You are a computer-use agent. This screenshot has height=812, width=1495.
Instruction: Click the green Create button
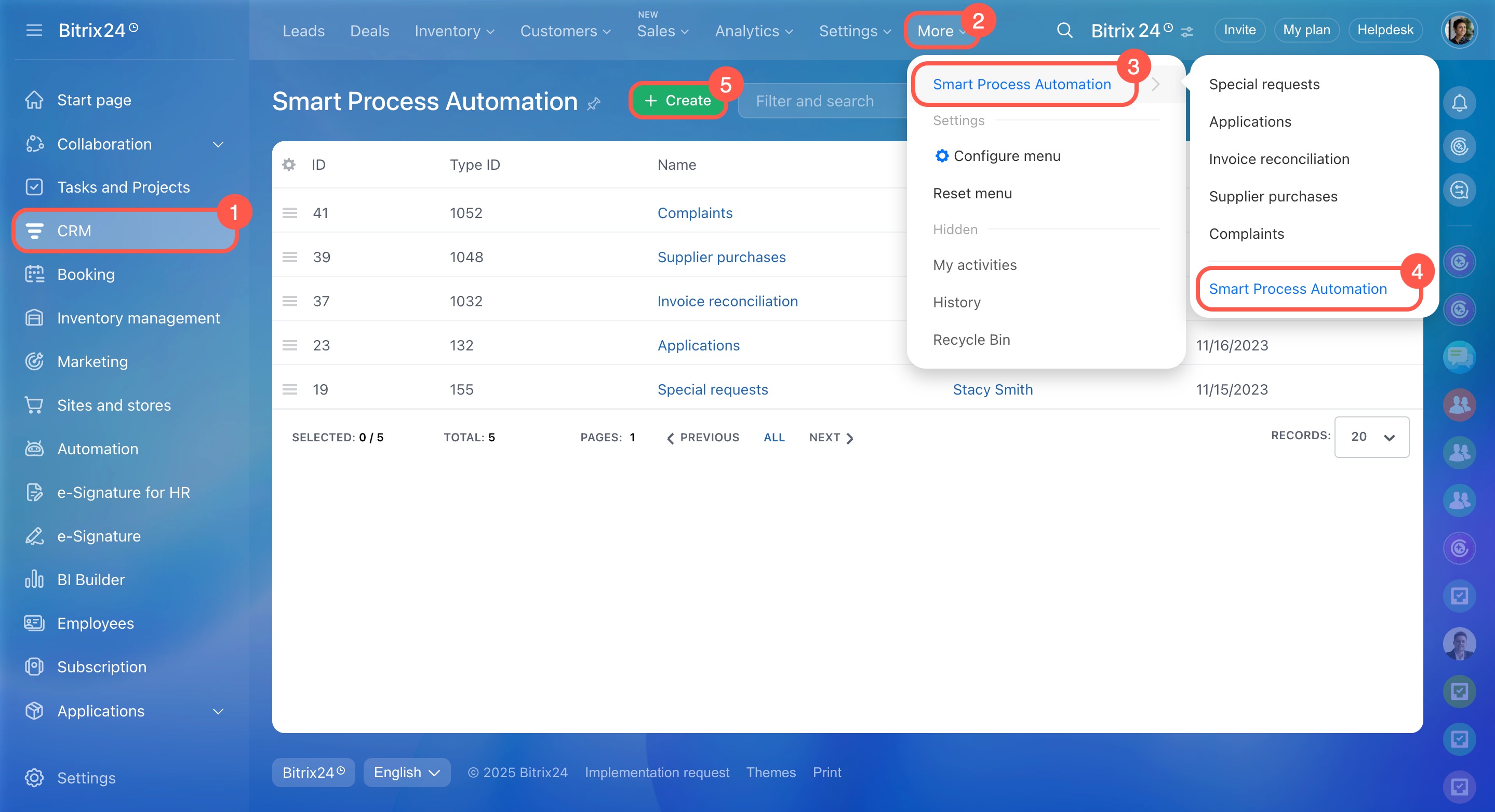pyautogui.click(x=677, y=100)
